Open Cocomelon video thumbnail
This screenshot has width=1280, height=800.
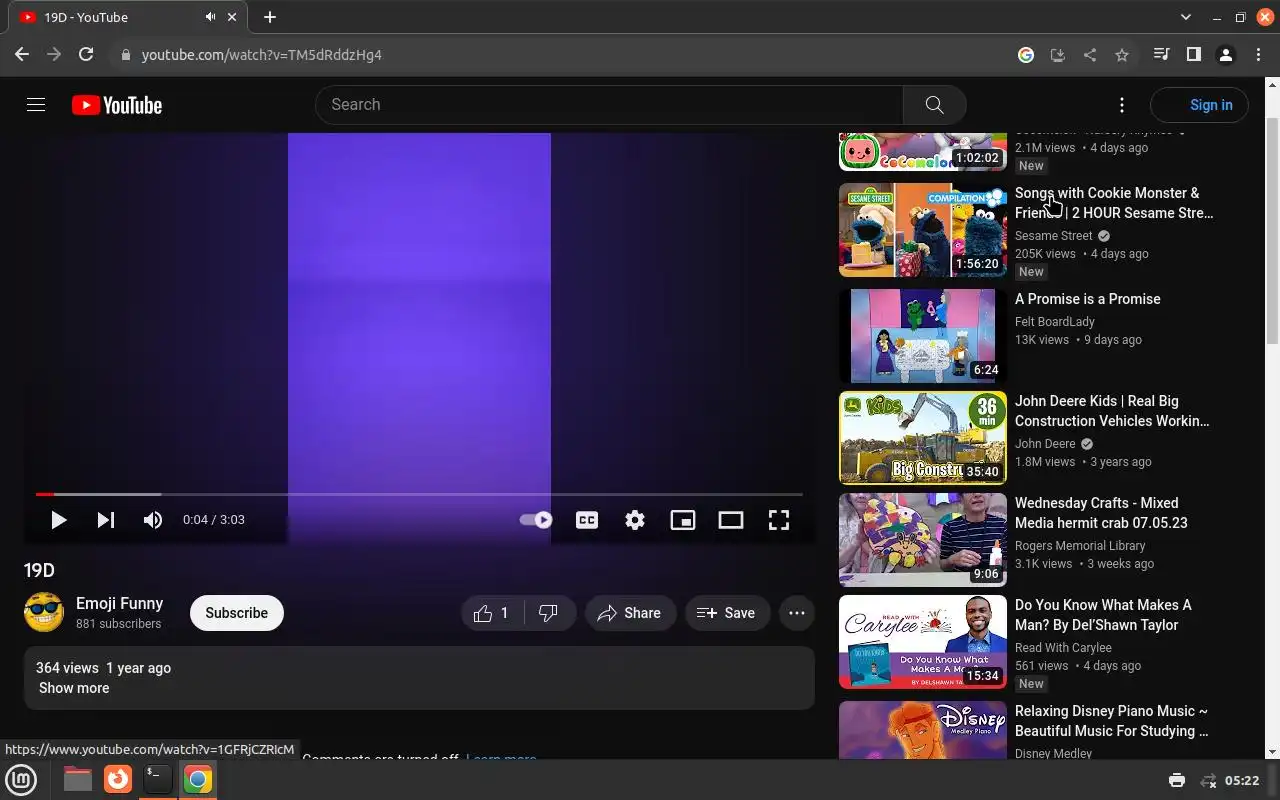923,151
